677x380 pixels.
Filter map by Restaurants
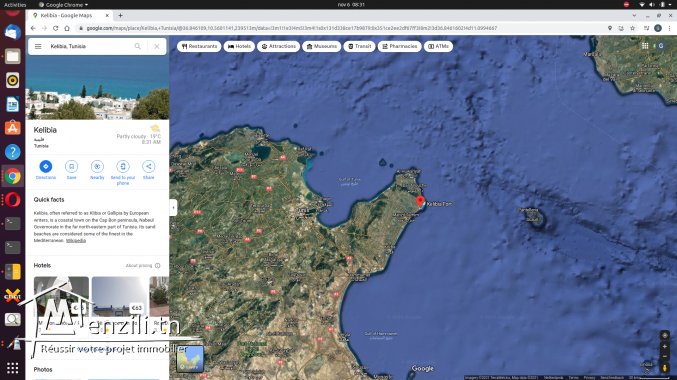click(x=199, y=46)
